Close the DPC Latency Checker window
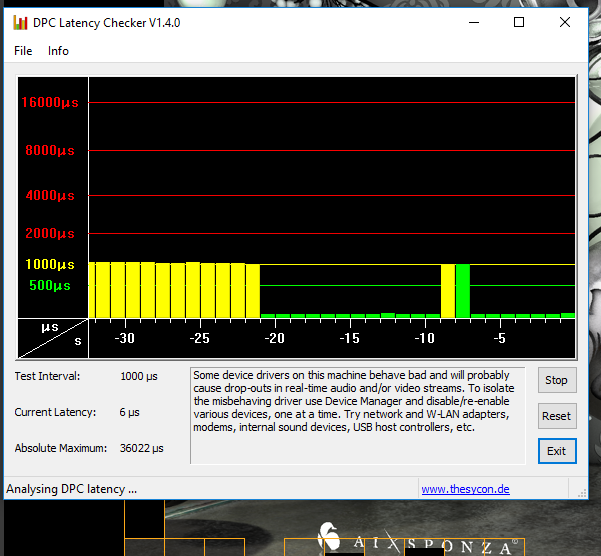Screen dimensions: 601x556 (565, 22)
